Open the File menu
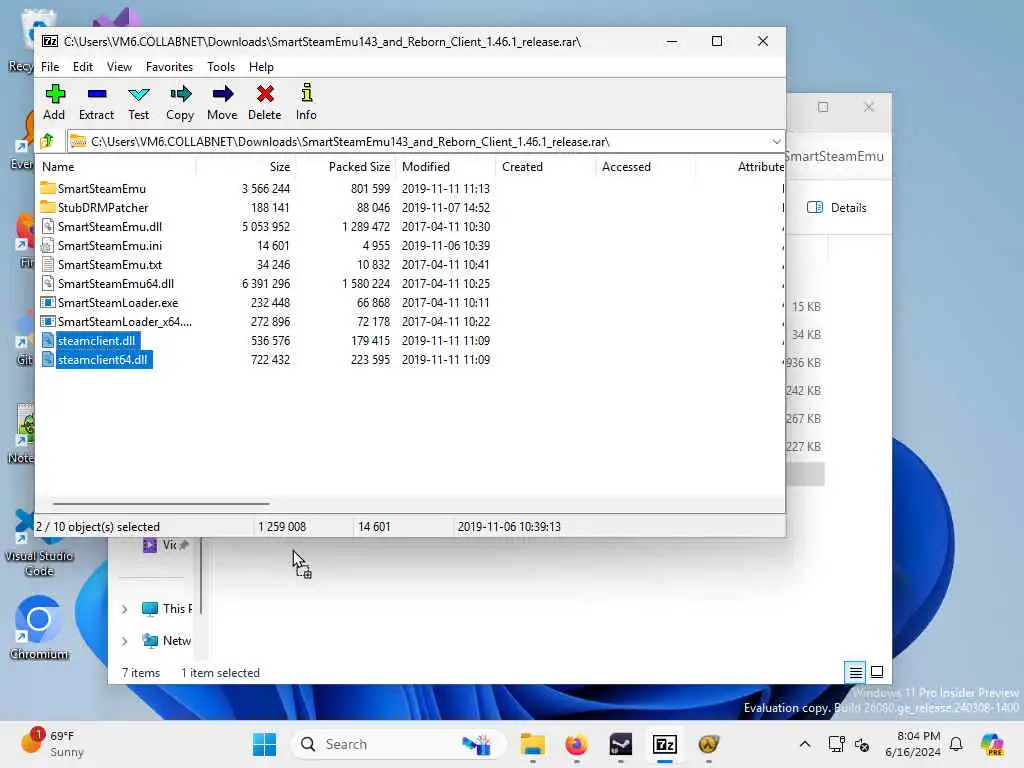Screen dimensions: 1024x768 pos(50,67)
